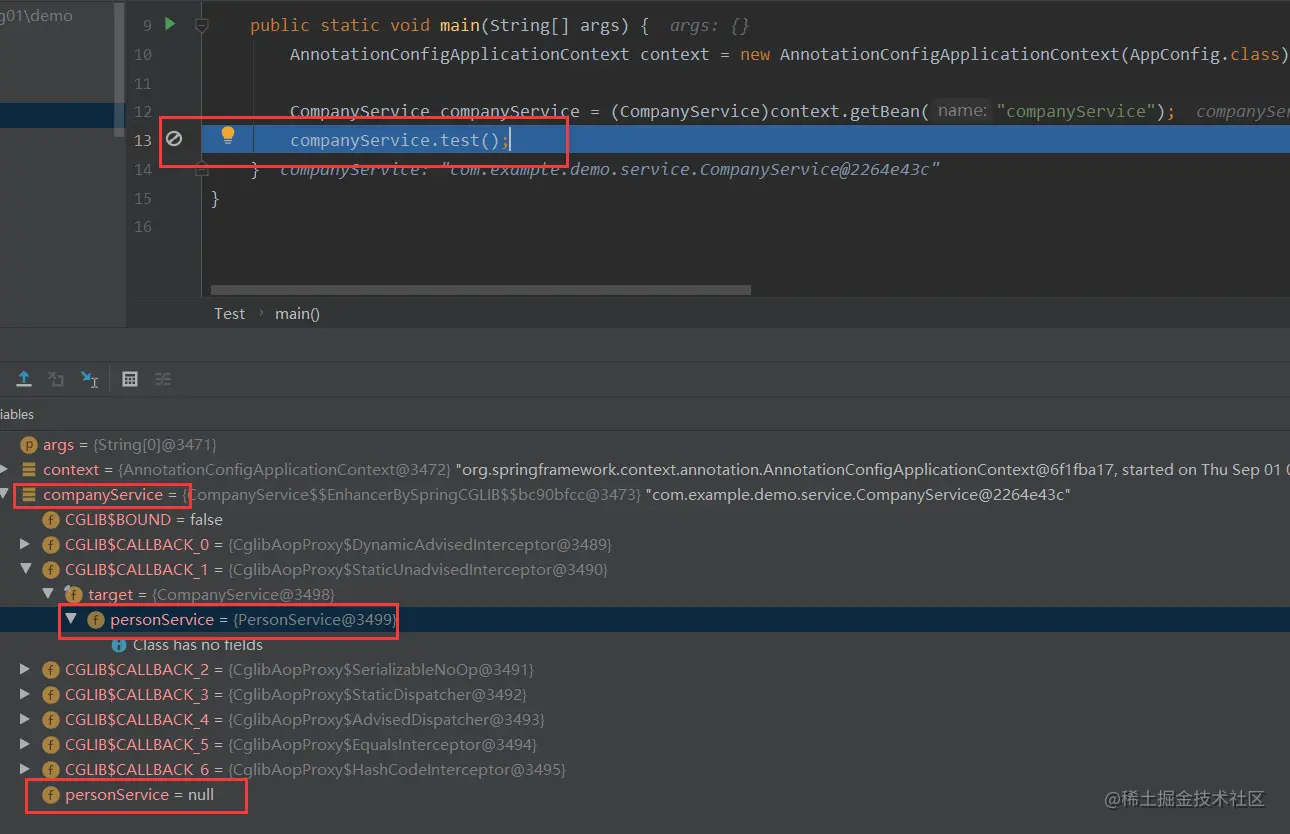
Task: Click the text 'Class has no fields'
Action: click(198, 645)
